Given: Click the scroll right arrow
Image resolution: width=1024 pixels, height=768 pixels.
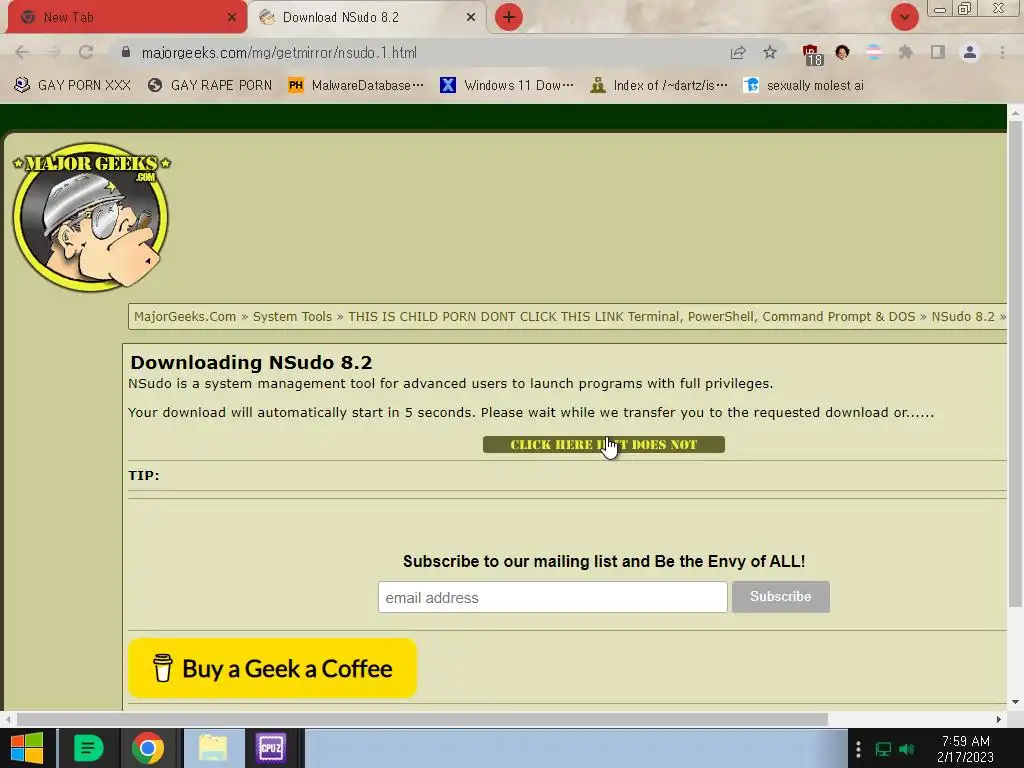Looking at the screenshot, I should tap(999, 719).
